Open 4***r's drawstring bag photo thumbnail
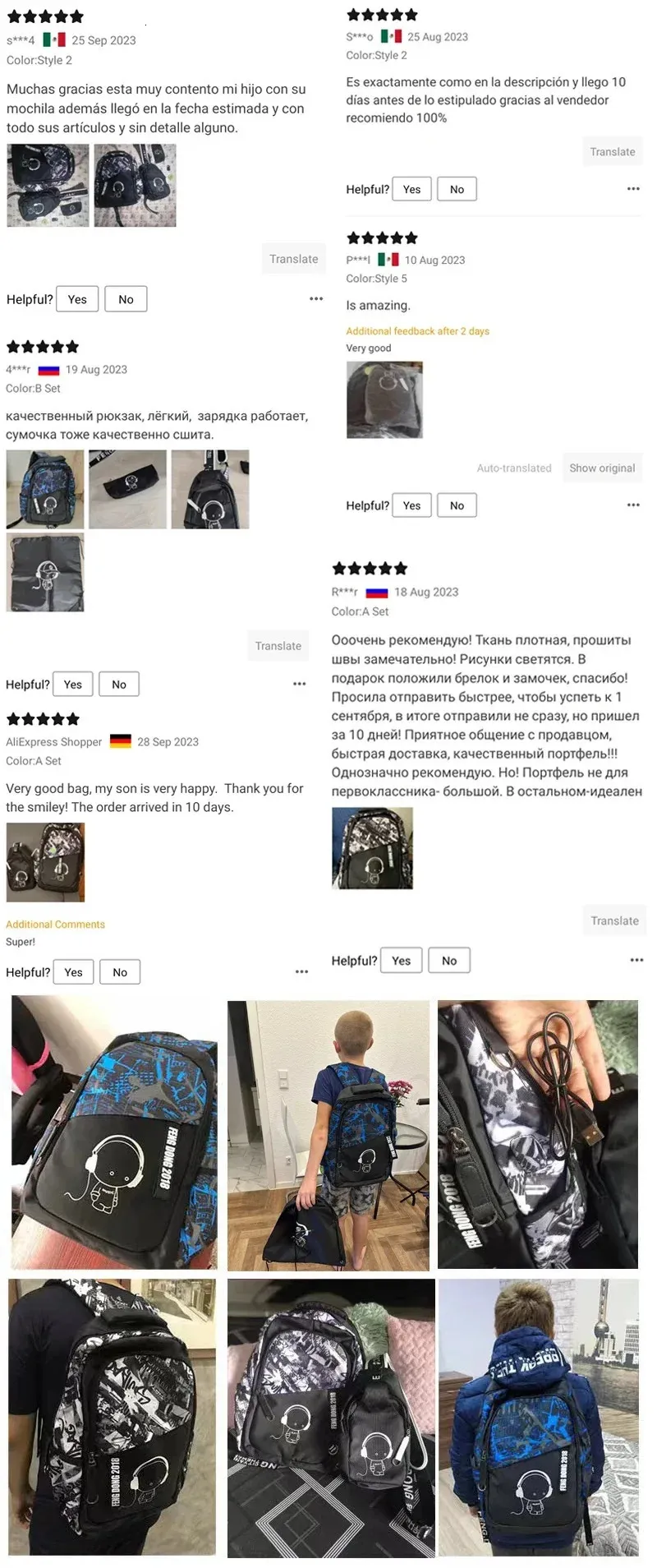 tap(45, 572)
